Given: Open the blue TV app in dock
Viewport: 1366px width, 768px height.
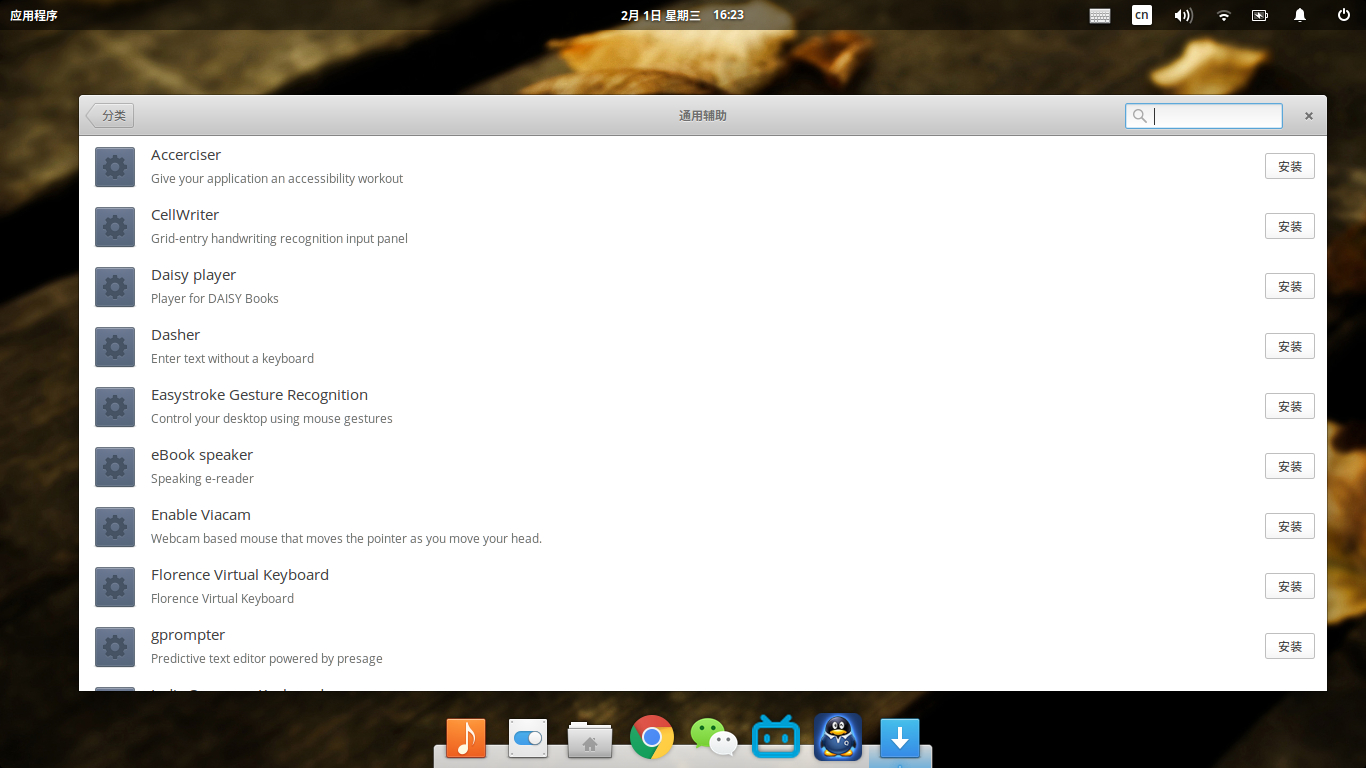Looking at the screenshot, I should (x=776, y=737).
